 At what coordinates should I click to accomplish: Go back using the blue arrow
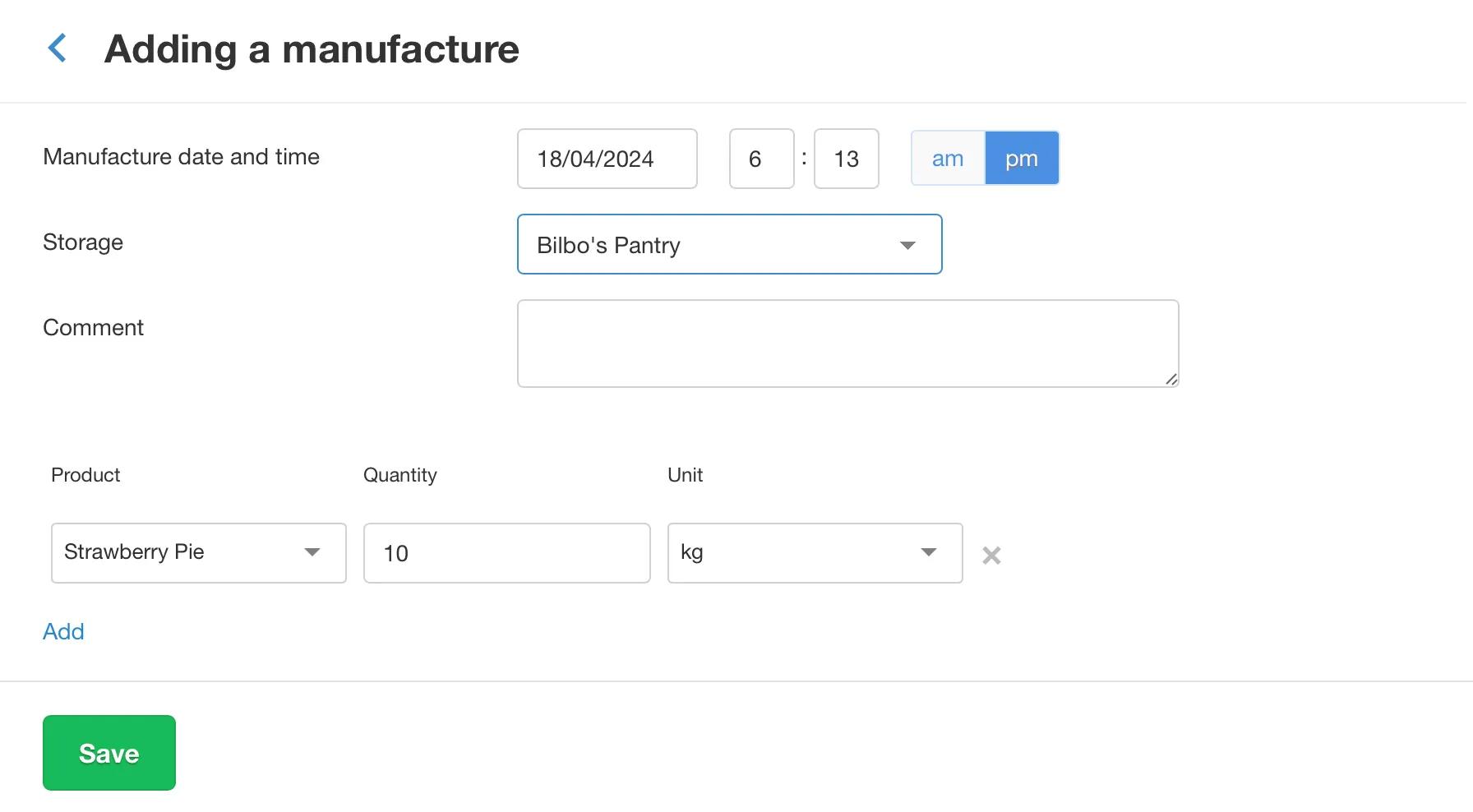coord(58,48)
